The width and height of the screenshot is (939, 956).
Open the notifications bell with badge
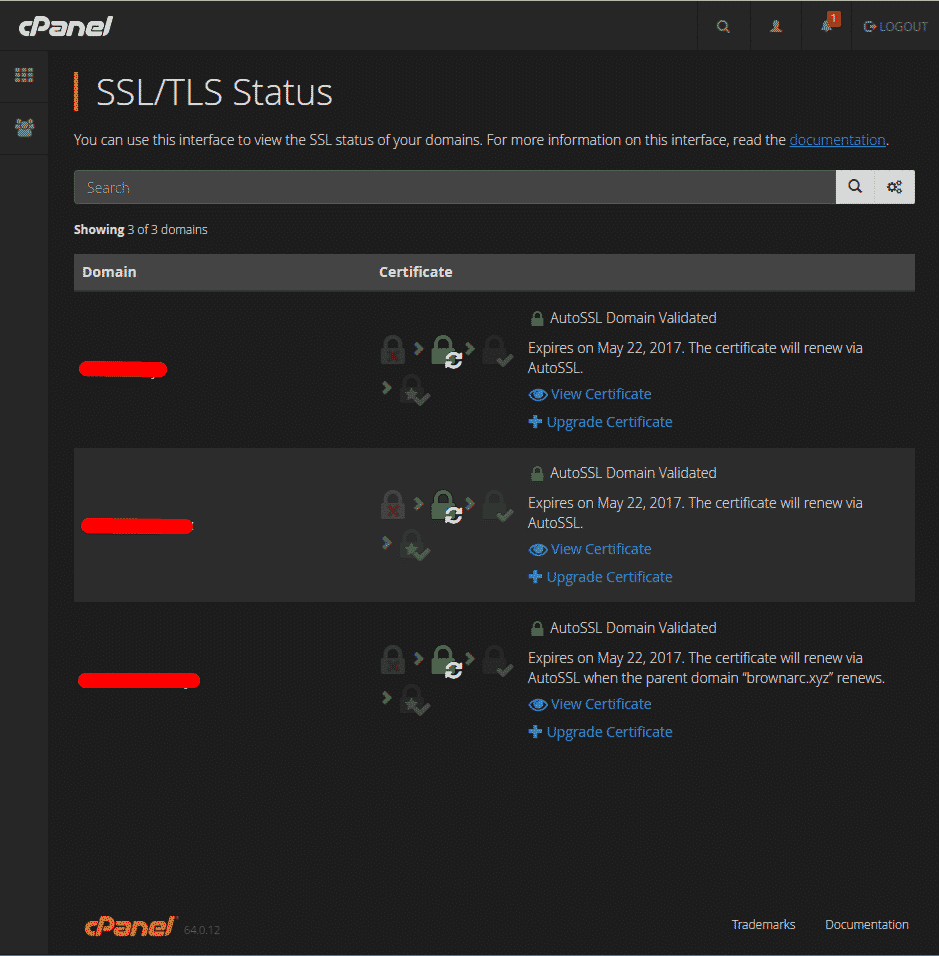[x=827, y=26]
